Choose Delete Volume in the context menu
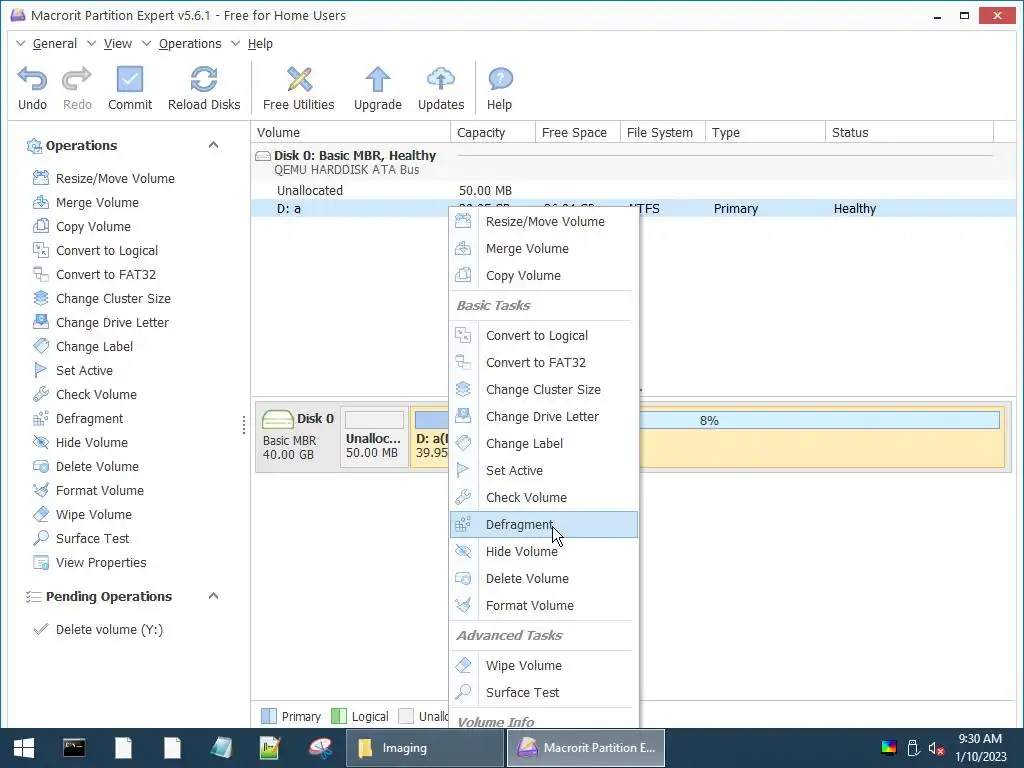 pyautogui.click(x=543, y=579)
